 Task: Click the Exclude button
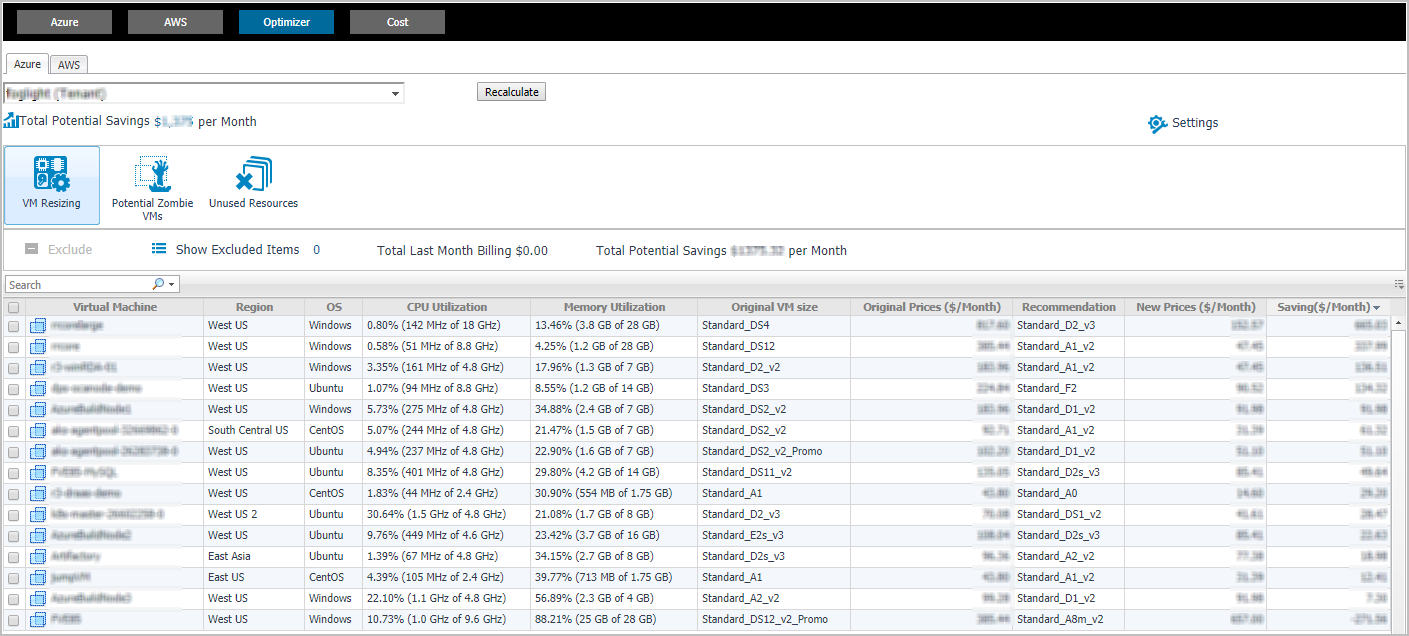pyautogui.click(x=59, y=250)
